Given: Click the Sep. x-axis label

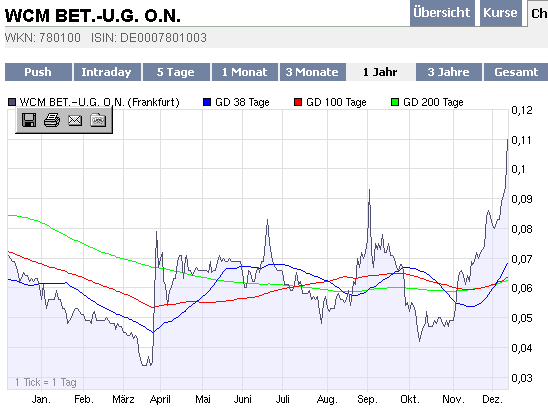Looking at the screenshot, I should coord(367,399).
